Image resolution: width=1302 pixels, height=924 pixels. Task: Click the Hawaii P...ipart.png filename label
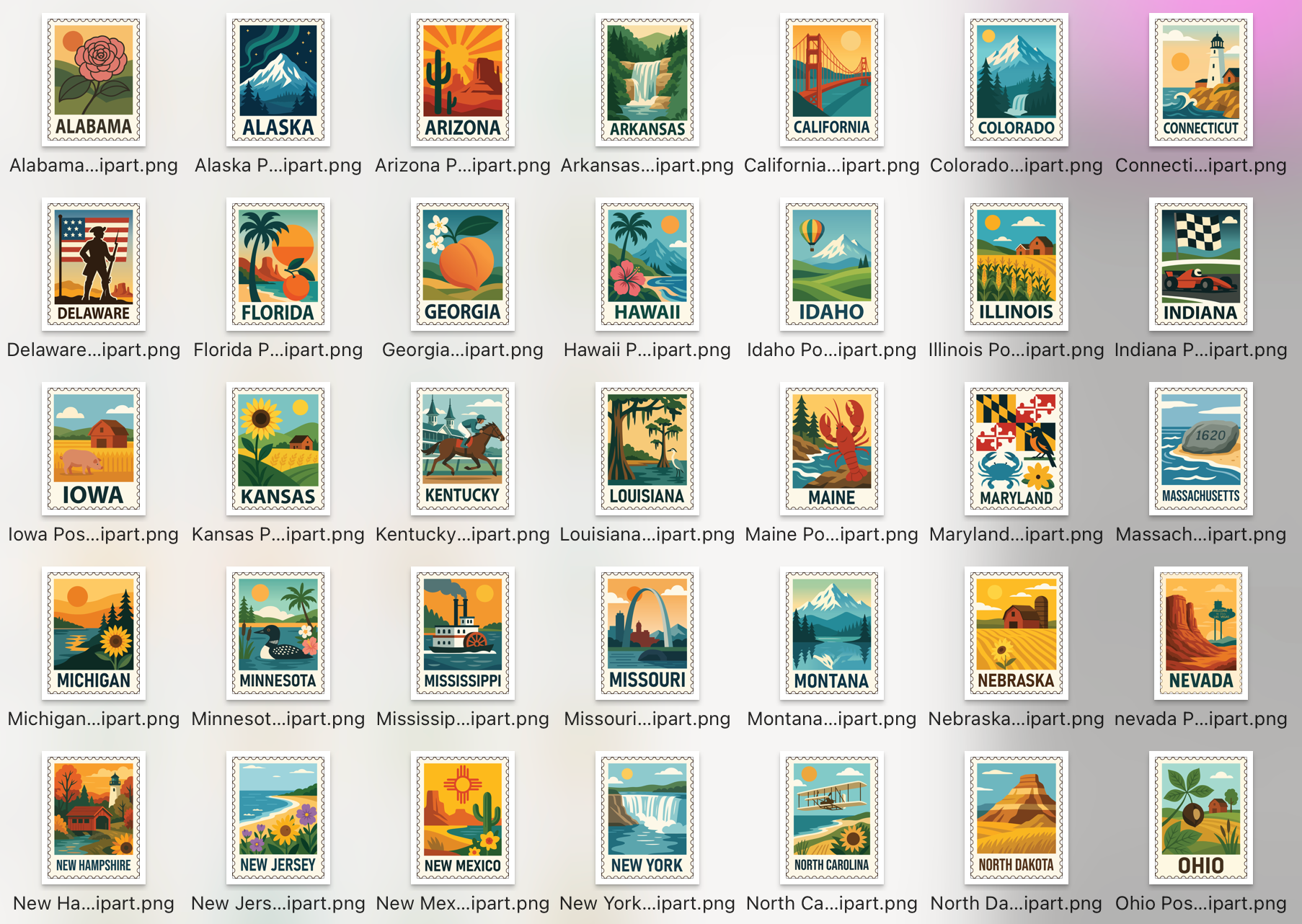[647, 350]
